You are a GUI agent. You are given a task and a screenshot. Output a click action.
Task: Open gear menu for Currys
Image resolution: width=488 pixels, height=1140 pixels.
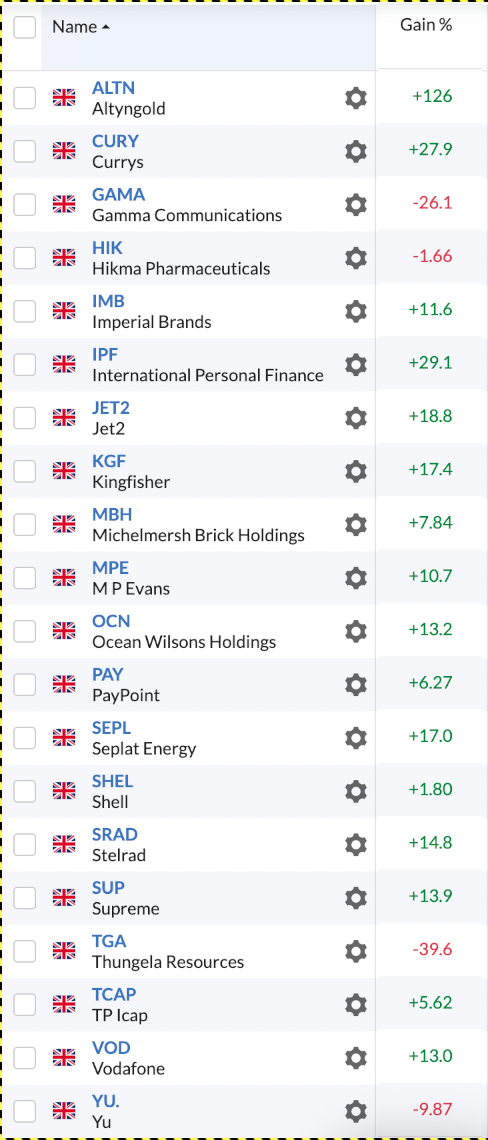[x=356, y=151]
